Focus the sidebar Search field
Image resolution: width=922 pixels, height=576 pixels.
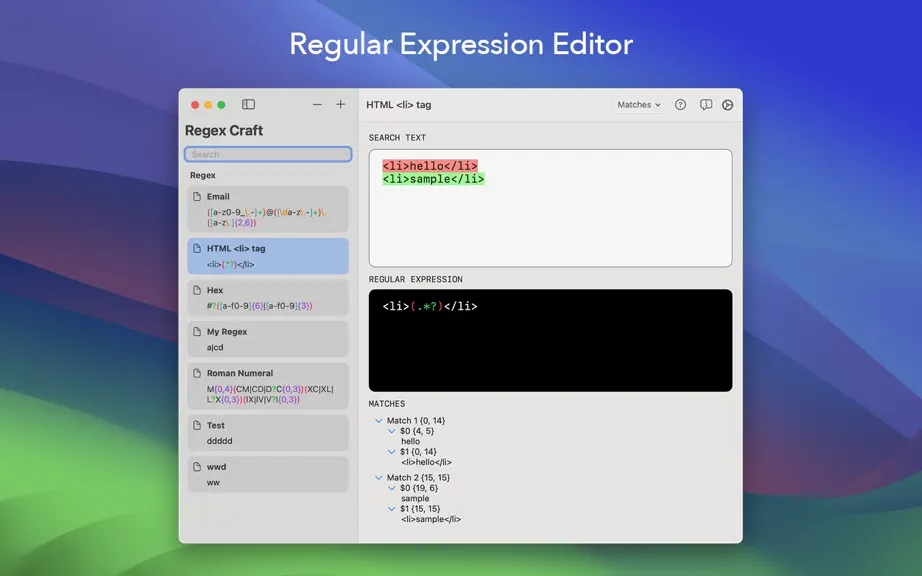(268, 155)
